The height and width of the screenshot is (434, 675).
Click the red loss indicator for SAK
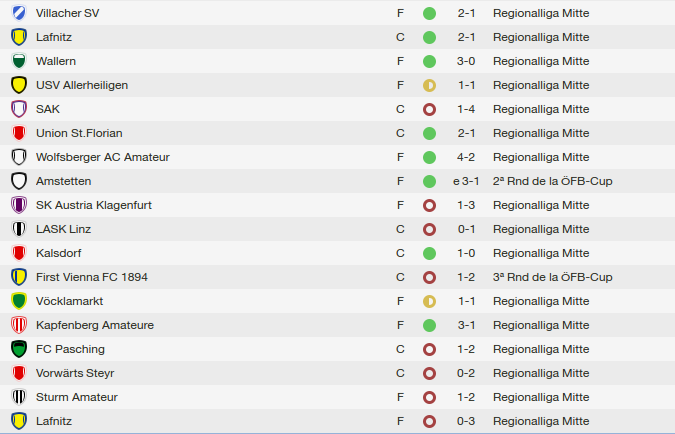429,109
